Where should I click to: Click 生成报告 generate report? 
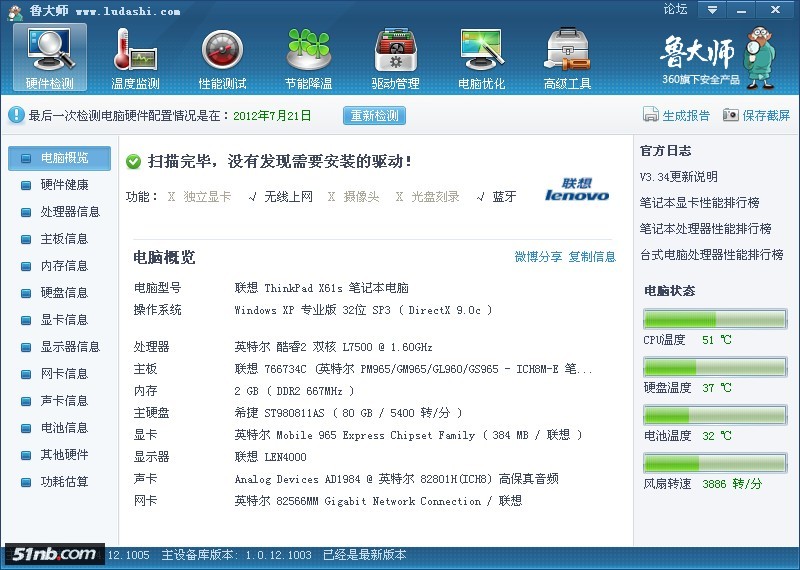(677, 116)
